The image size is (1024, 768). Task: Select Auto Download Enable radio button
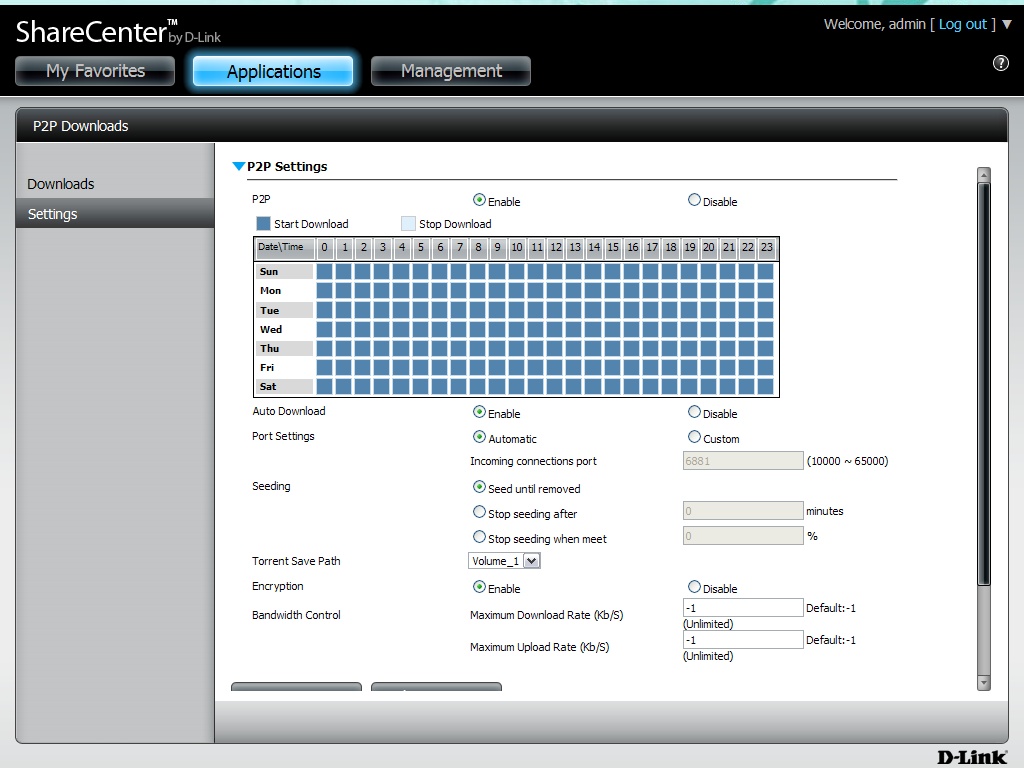479,412
